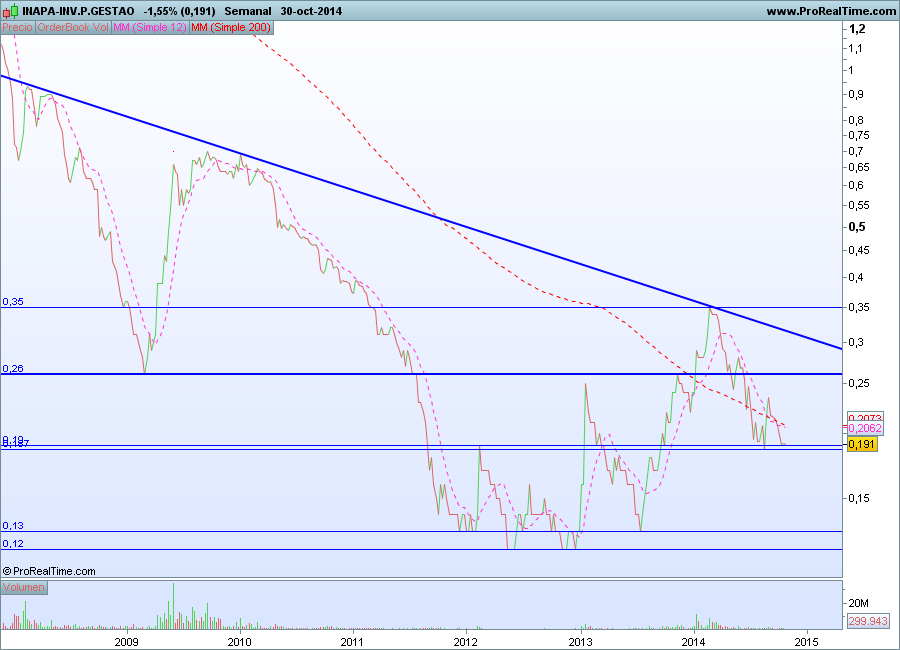Click the 30-oct-2014 date label
The height and width of the screenshot is (650, 900).
(x=311, y=11)
